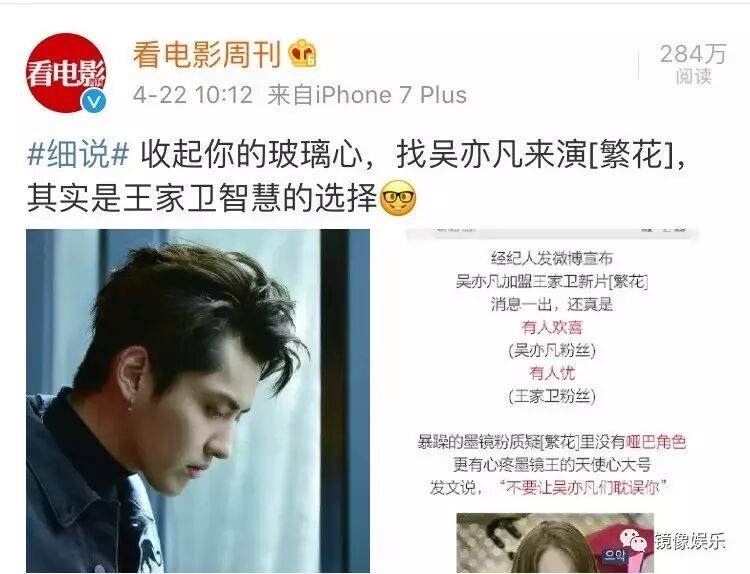Tap the quoted 不要让吴亦凡们耽误你 line
750x574 pixels.
tap(582, 487)
